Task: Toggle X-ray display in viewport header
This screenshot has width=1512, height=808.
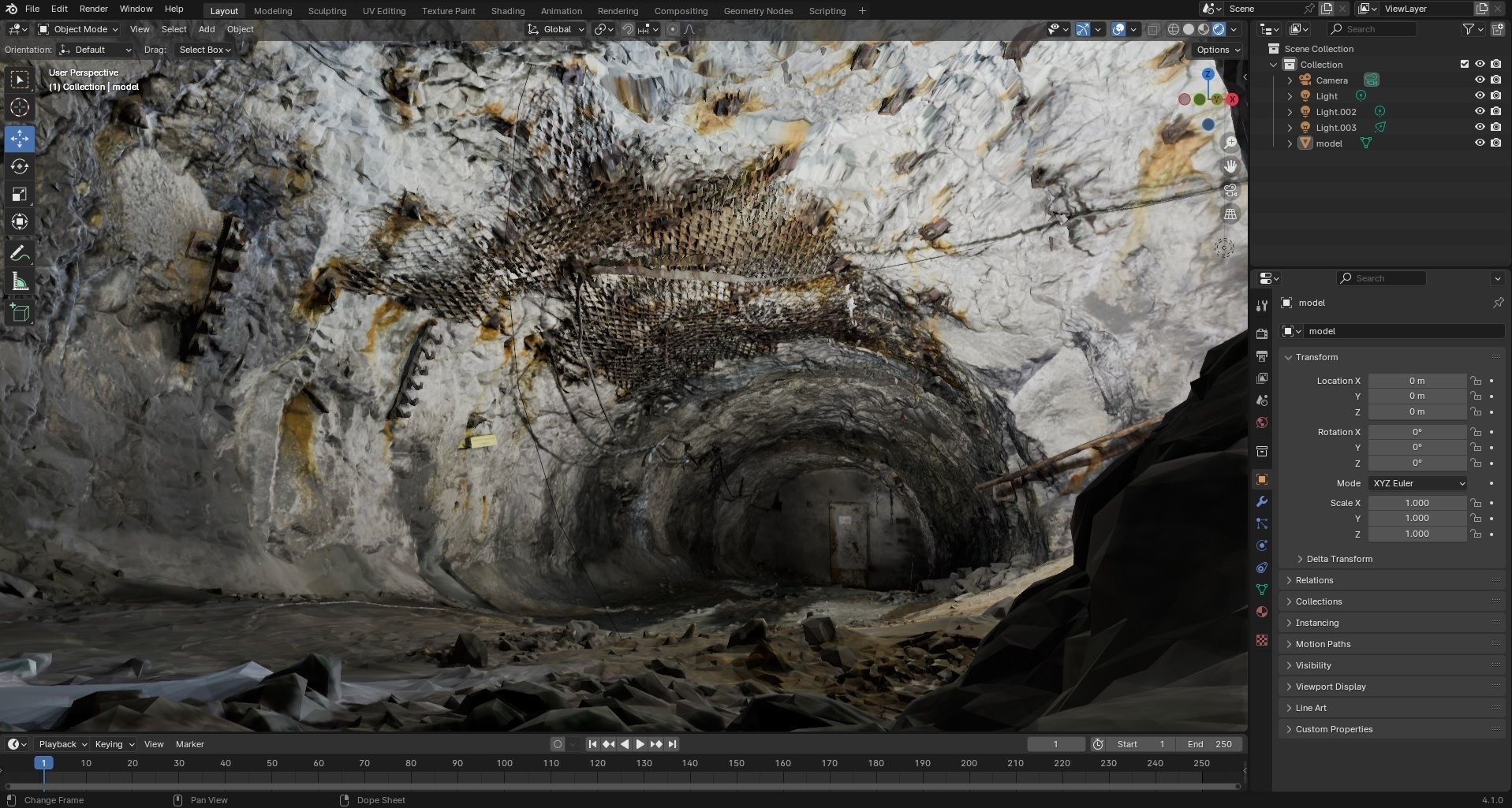Action: 1153,29
